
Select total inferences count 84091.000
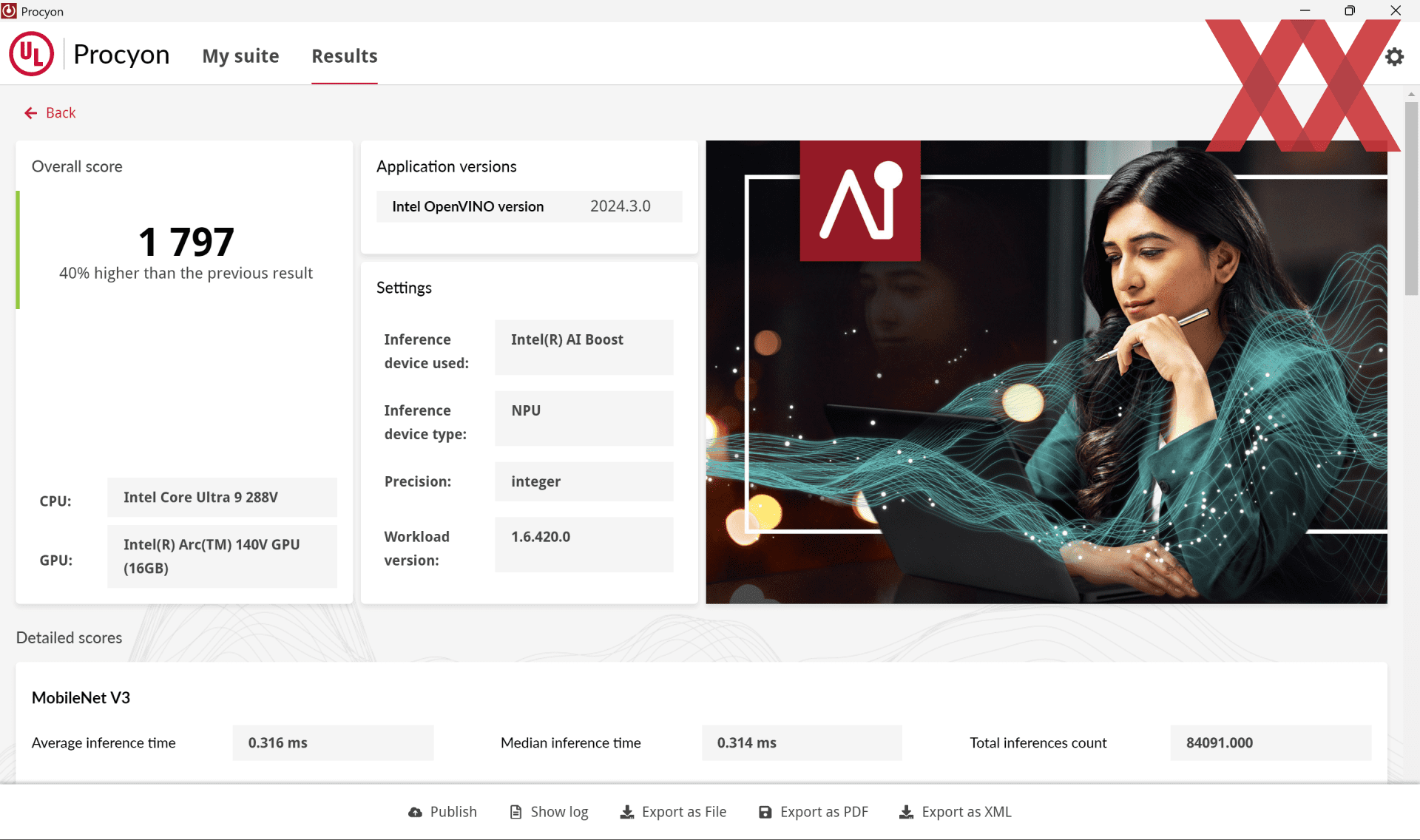tap(1271, 743)
